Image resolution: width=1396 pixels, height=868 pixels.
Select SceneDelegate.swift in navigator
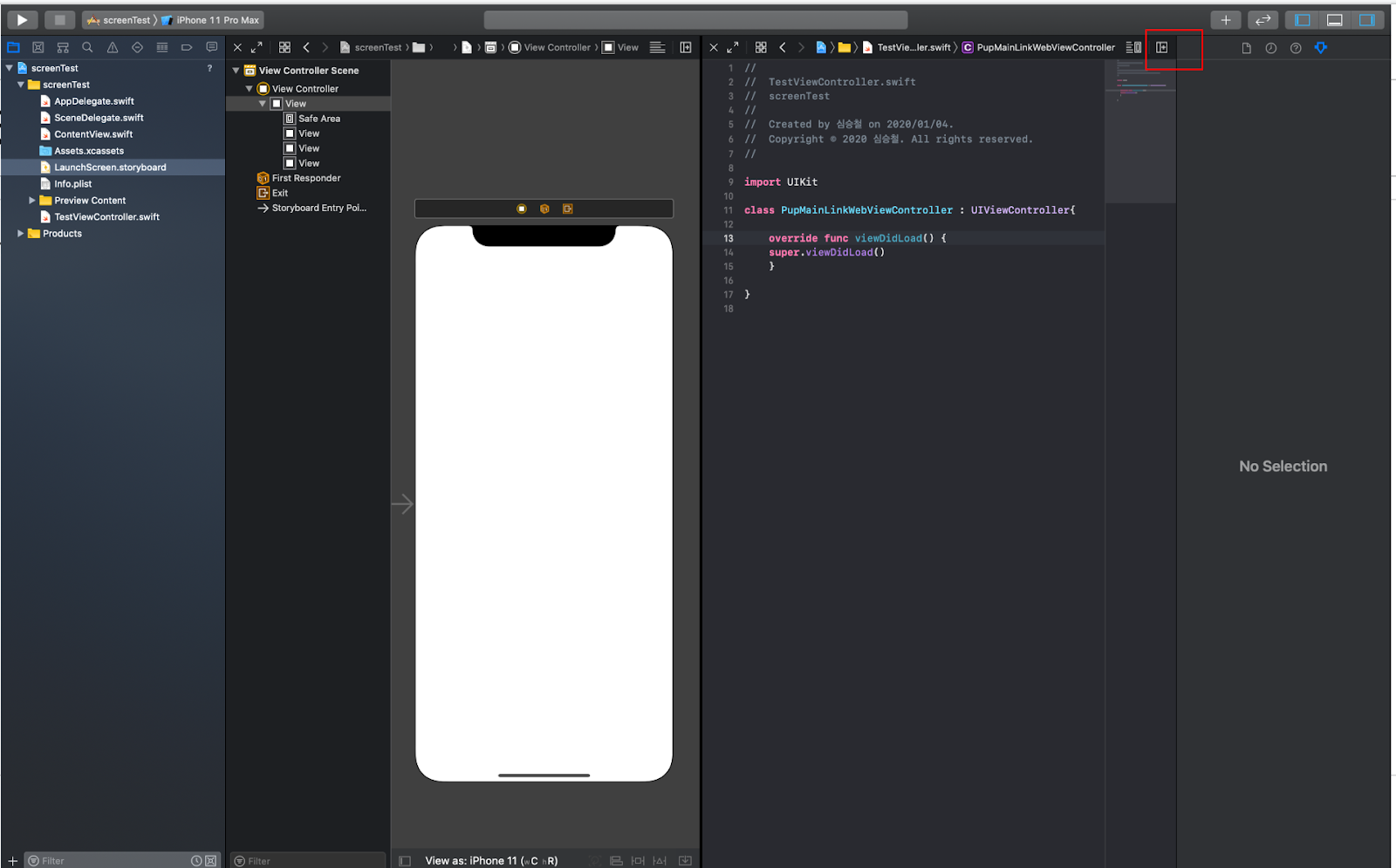point(99,118)
